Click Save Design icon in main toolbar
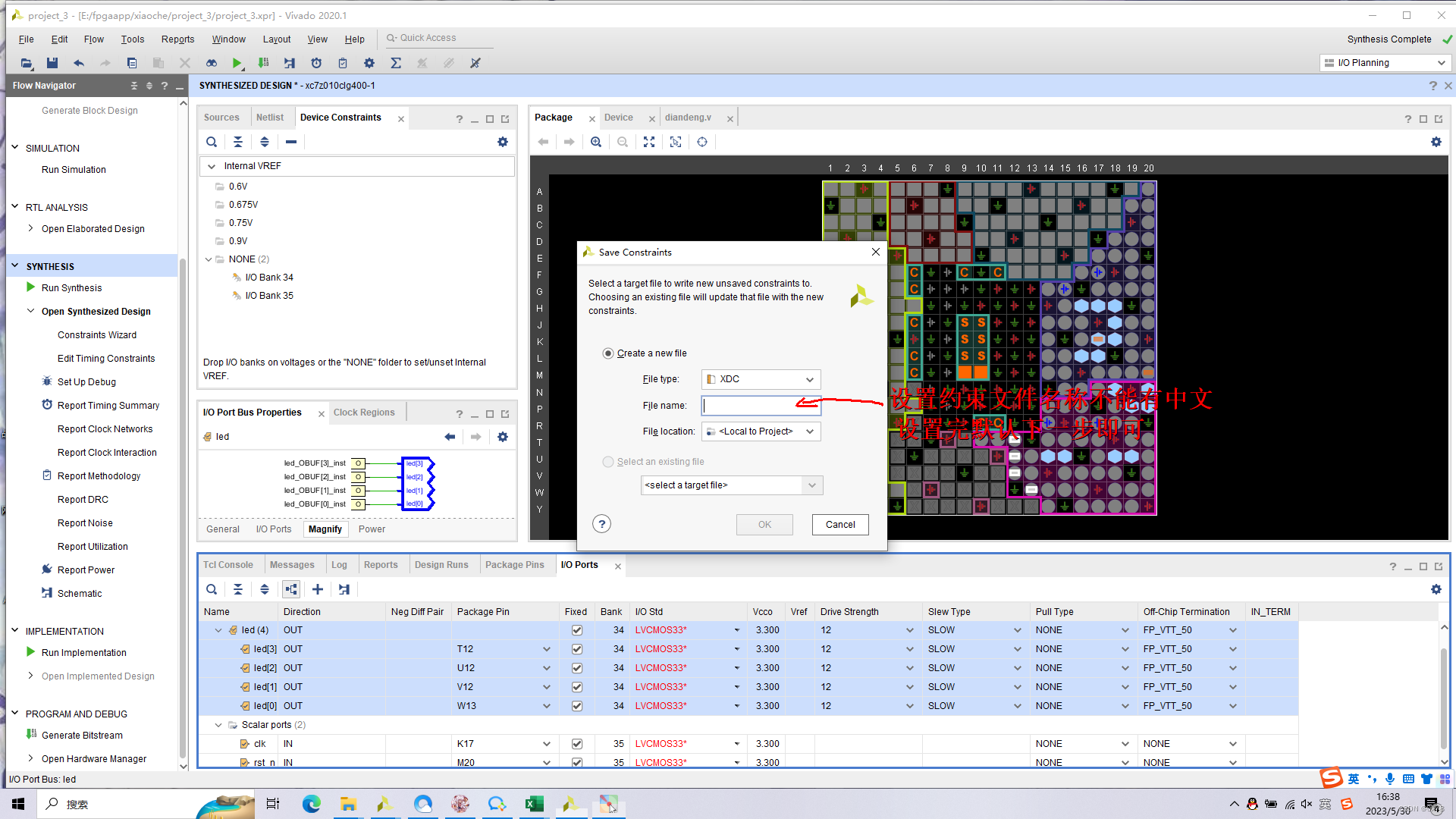Viewport: 1456px width, 819px height. (x=52, y=63)
